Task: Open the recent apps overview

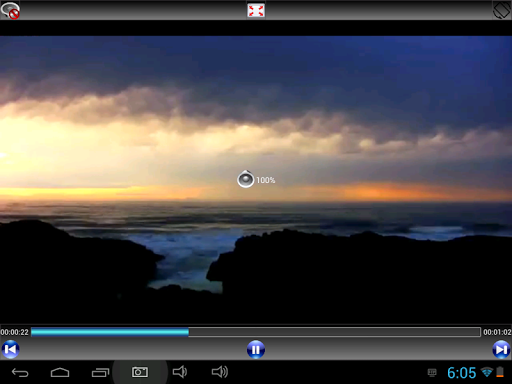Action: click(100, 372)
